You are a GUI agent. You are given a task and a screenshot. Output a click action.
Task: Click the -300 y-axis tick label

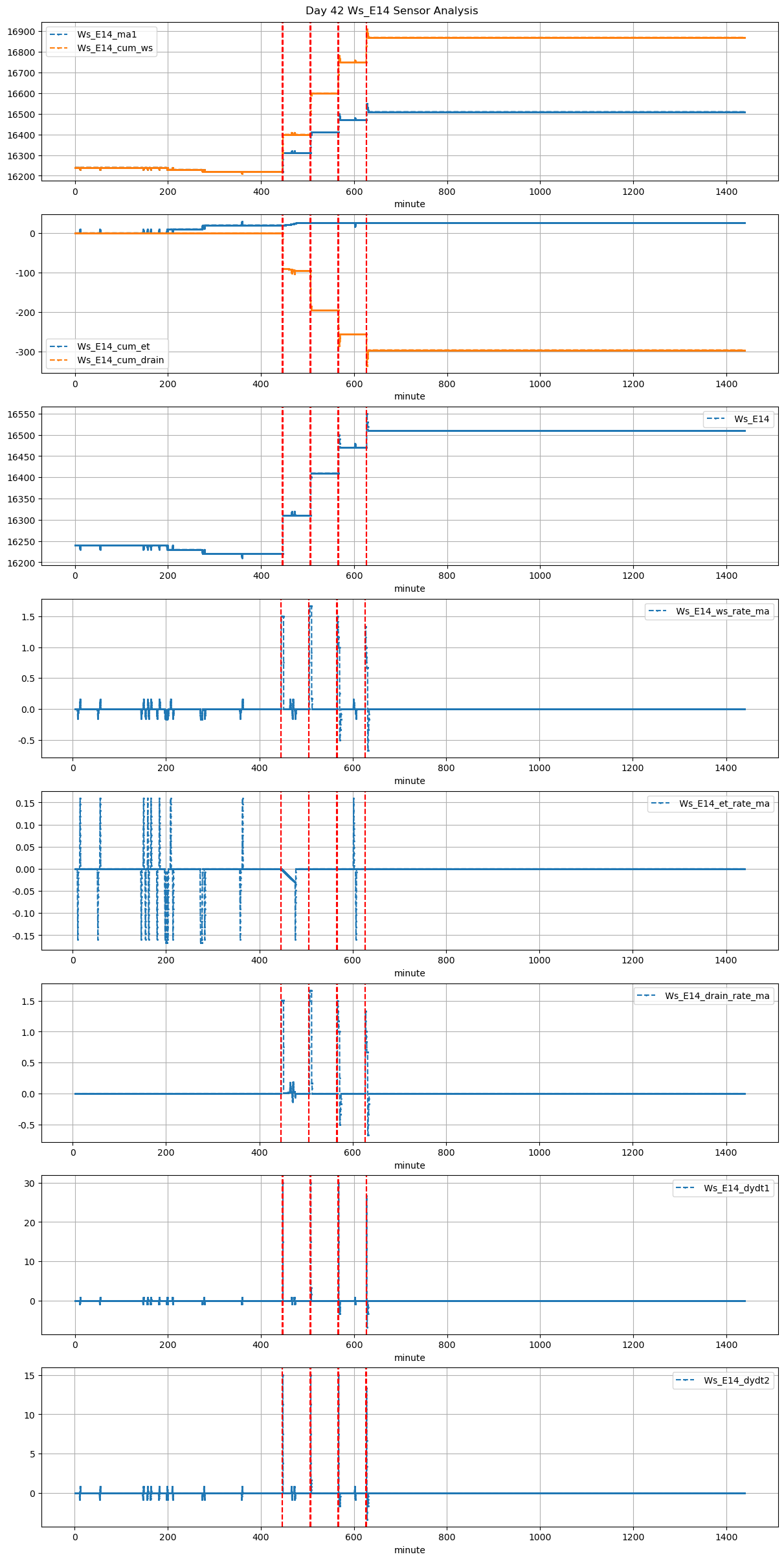(x=27, y=352)
